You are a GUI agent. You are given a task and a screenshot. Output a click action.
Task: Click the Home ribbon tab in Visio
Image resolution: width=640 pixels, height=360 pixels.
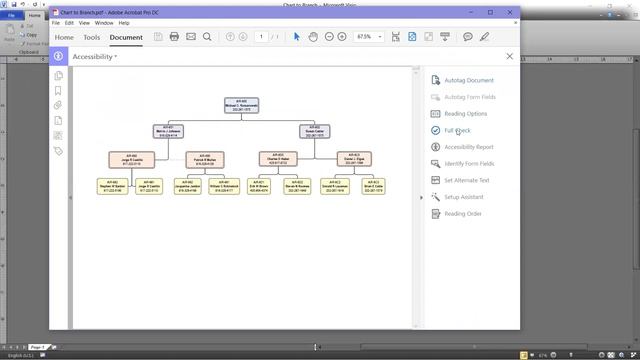coord(35,15)
